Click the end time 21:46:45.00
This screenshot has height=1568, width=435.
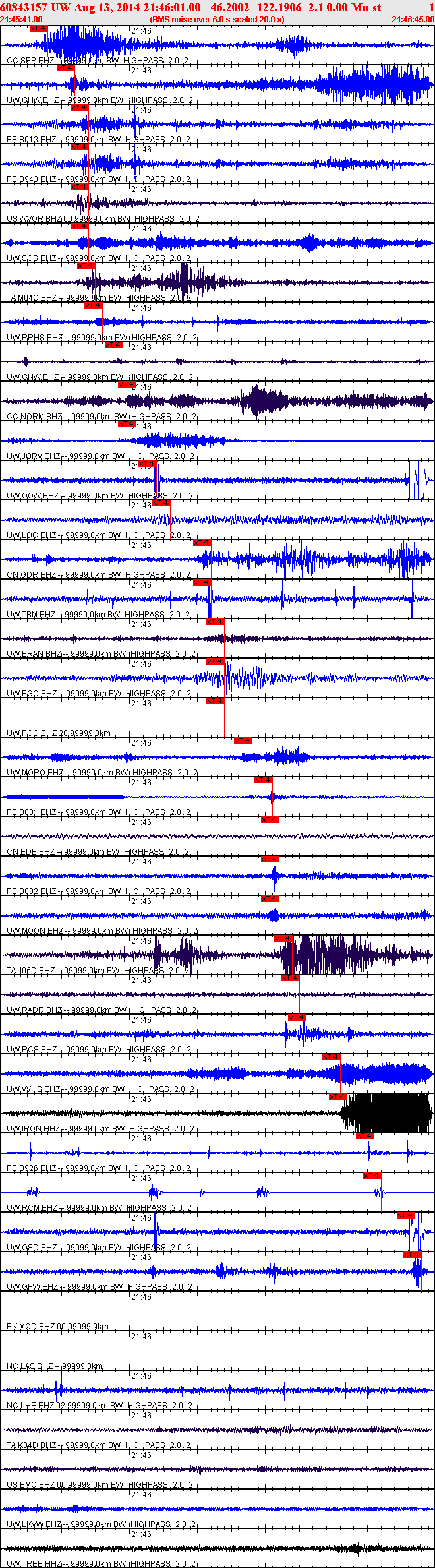pyautogui.click(x=413, y=20)
